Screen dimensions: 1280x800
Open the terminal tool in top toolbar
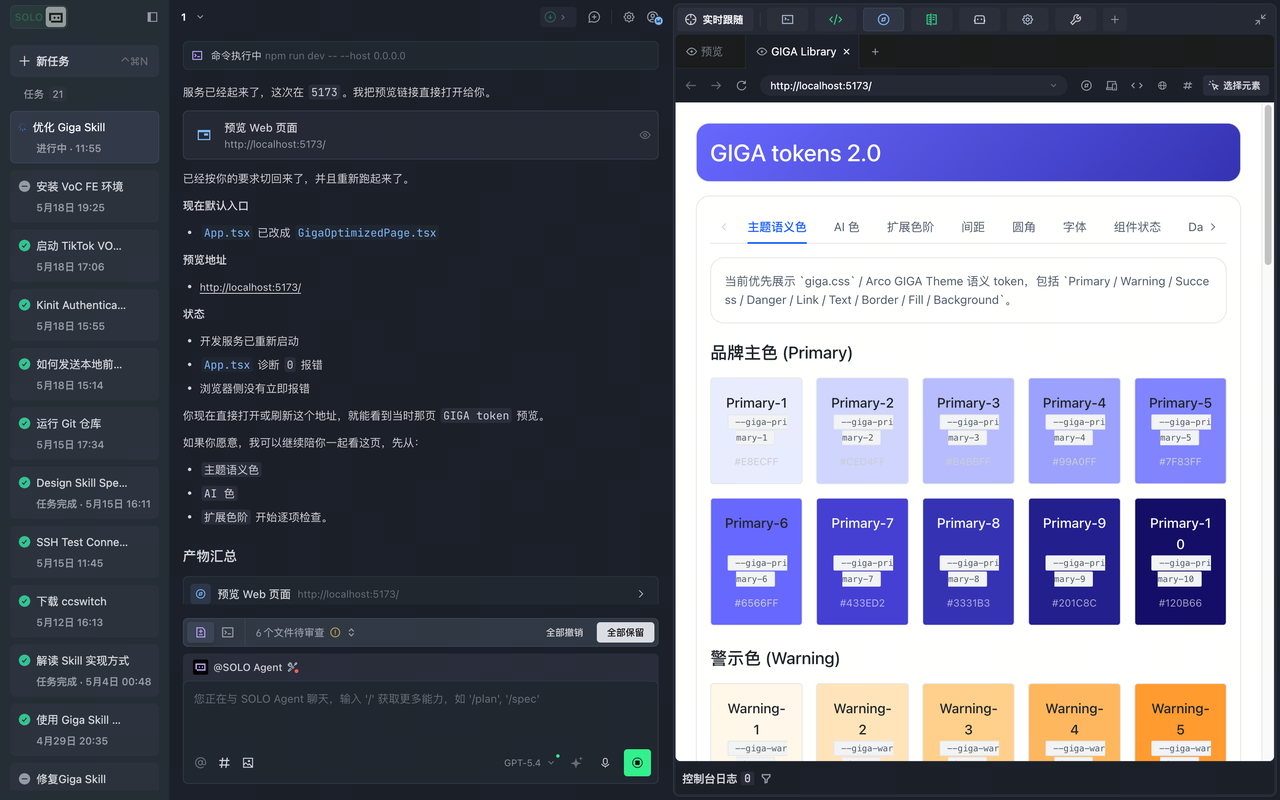[787, 19]
